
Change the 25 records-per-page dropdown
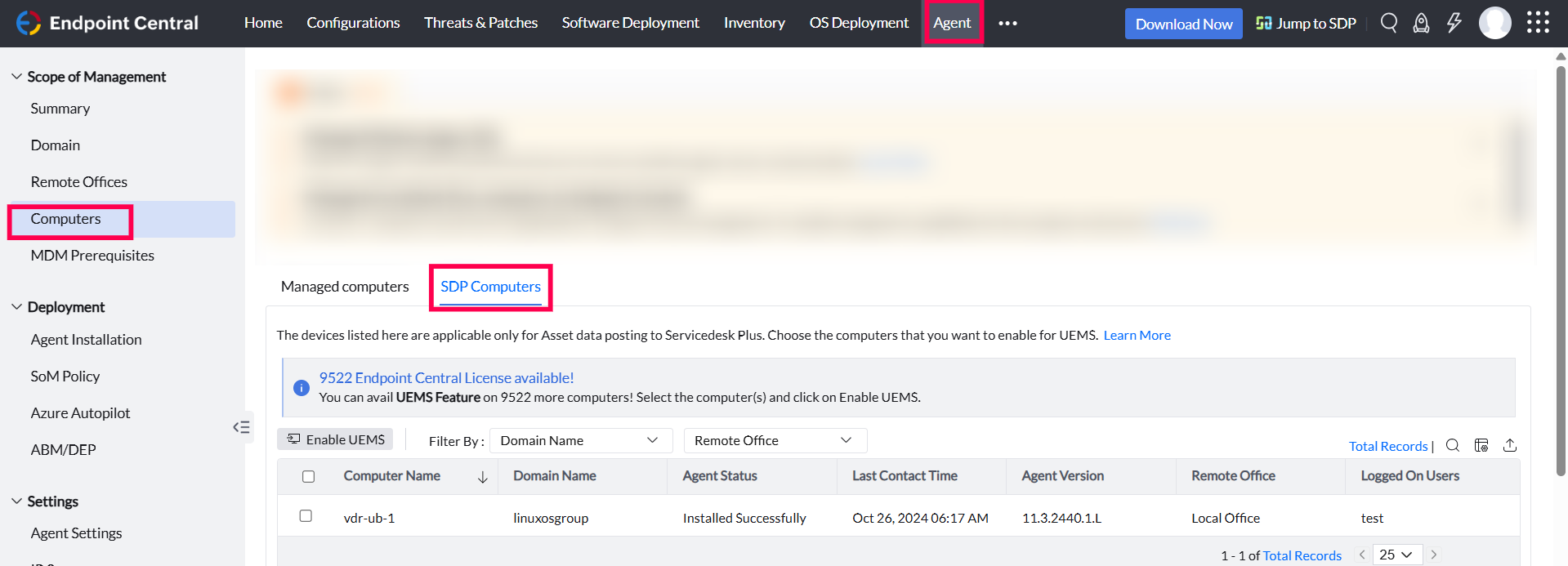[x=1398, y=555]
